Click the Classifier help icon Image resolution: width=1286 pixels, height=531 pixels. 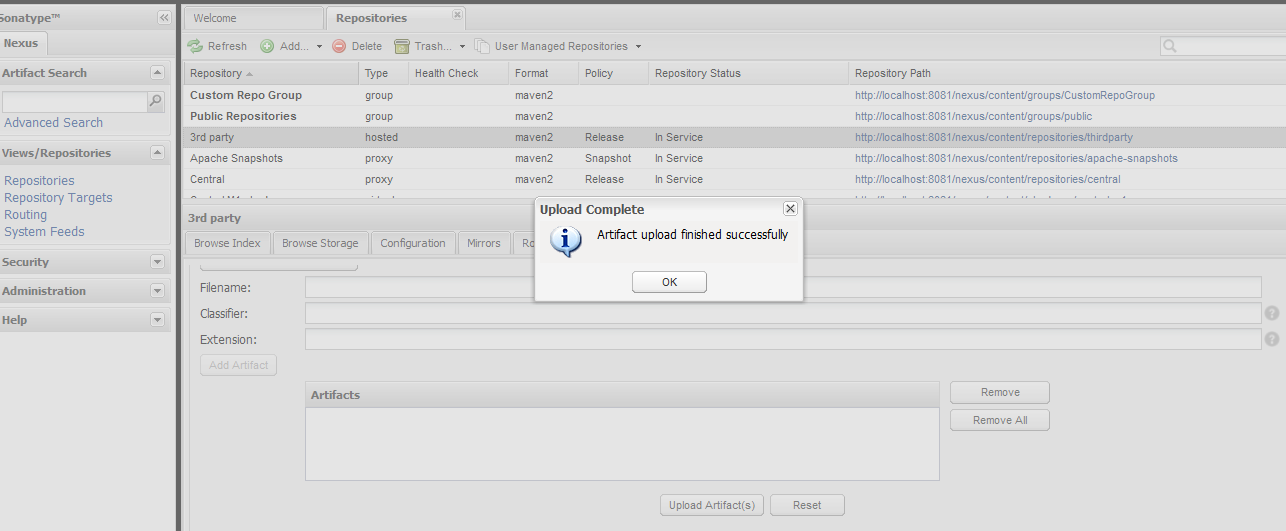pos(1272,313)
